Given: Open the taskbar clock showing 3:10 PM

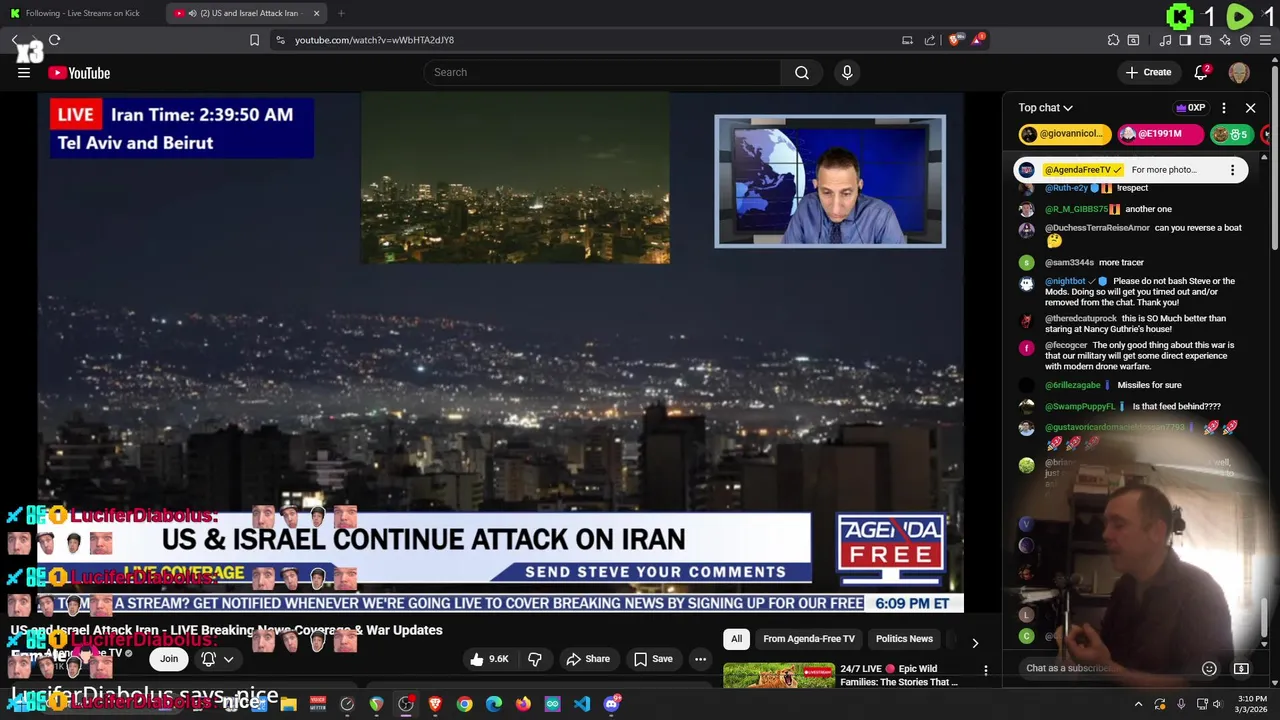Looking at the screenshot, I should (1252, 704).
